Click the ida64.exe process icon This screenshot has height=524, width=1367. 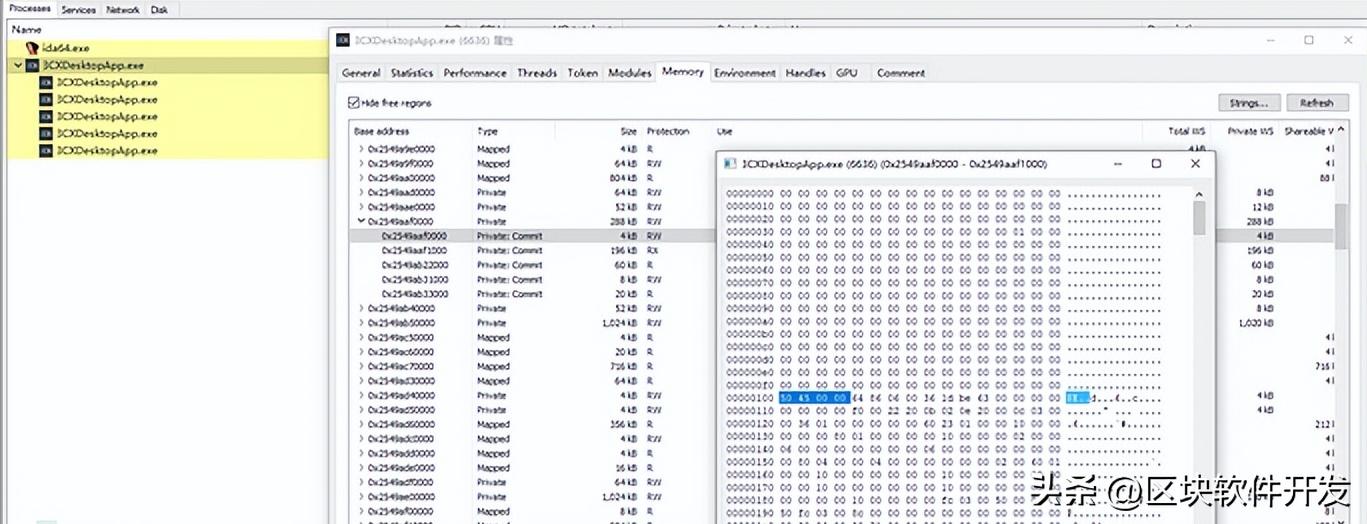click(32, 48)
